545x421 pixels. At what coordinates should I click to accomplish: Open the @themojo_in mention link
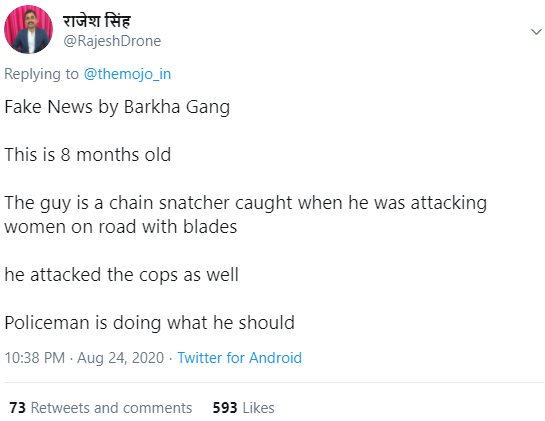pos(127,74)
